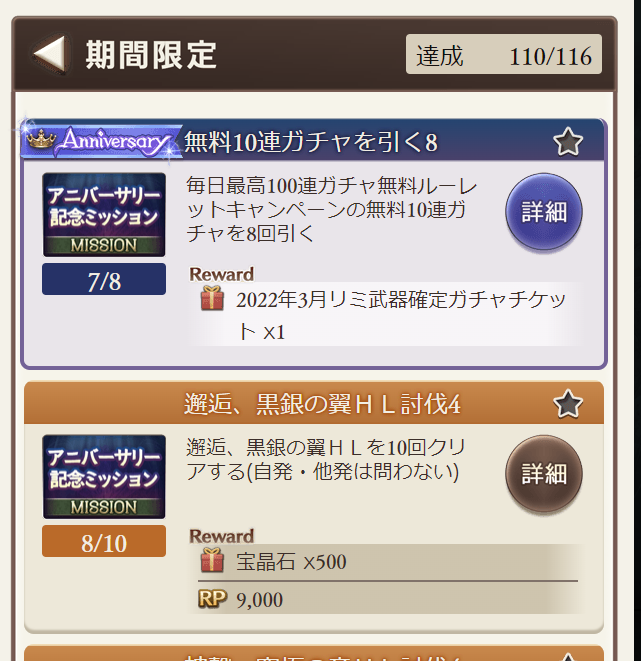Select the 邂逅、黒銀の翼ＨＬ討伐4 header bar

point(314,403)
